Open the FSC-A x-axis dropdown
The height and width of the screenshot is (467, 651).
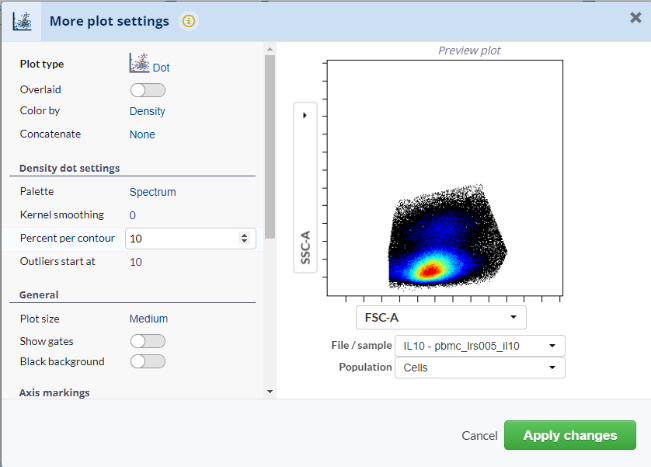pyautogui.click(x=441, y=317)
